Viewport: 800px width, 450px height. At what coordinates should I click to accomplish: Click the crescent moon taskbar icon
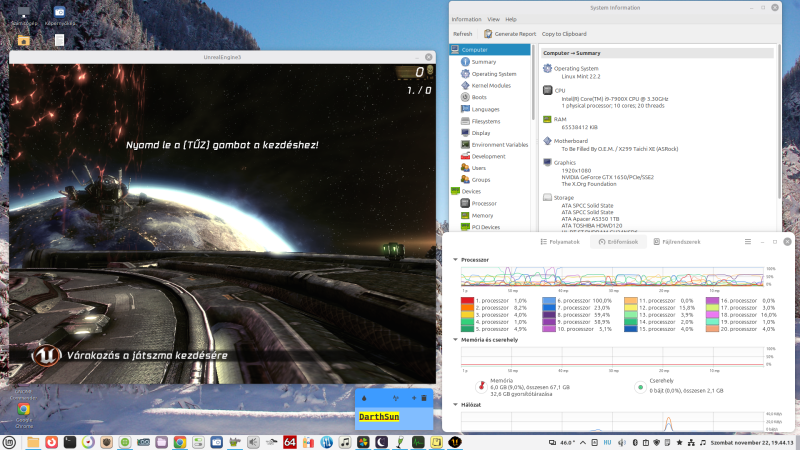pyautogui.click(x=382, y=442)
